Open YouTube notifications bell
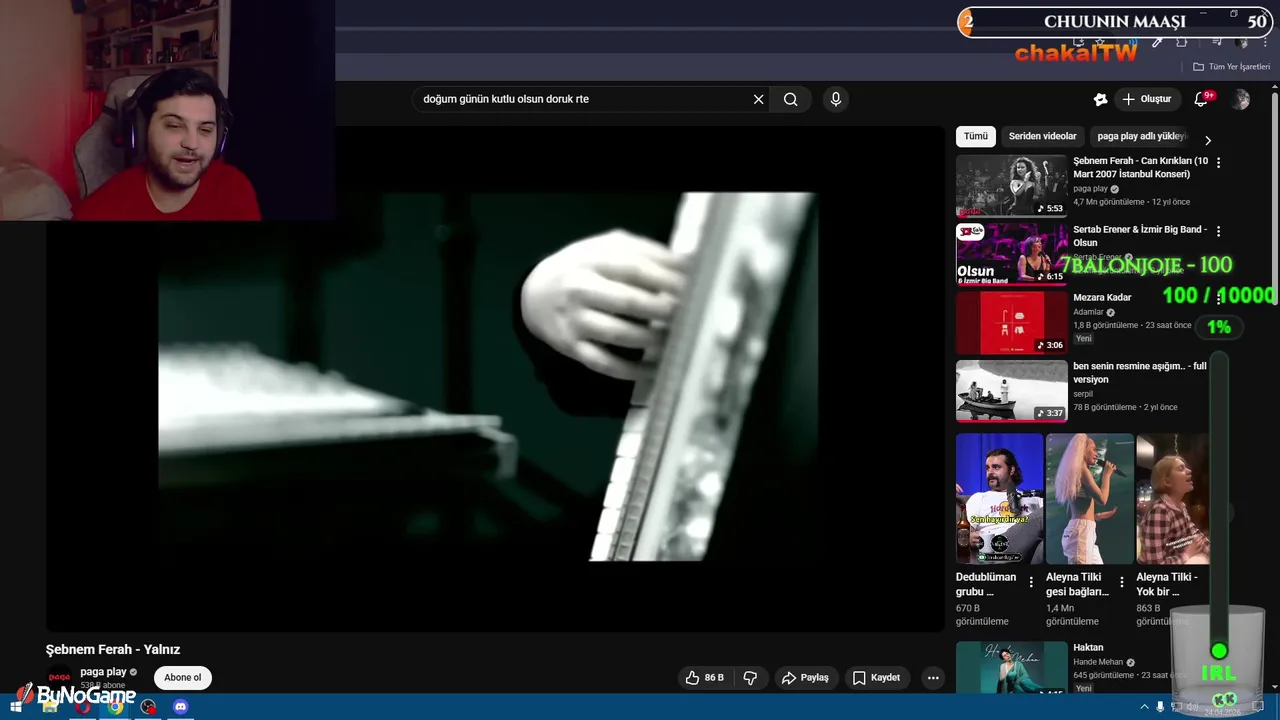Screen dimensions: 1280x720 click(1202, 99)
